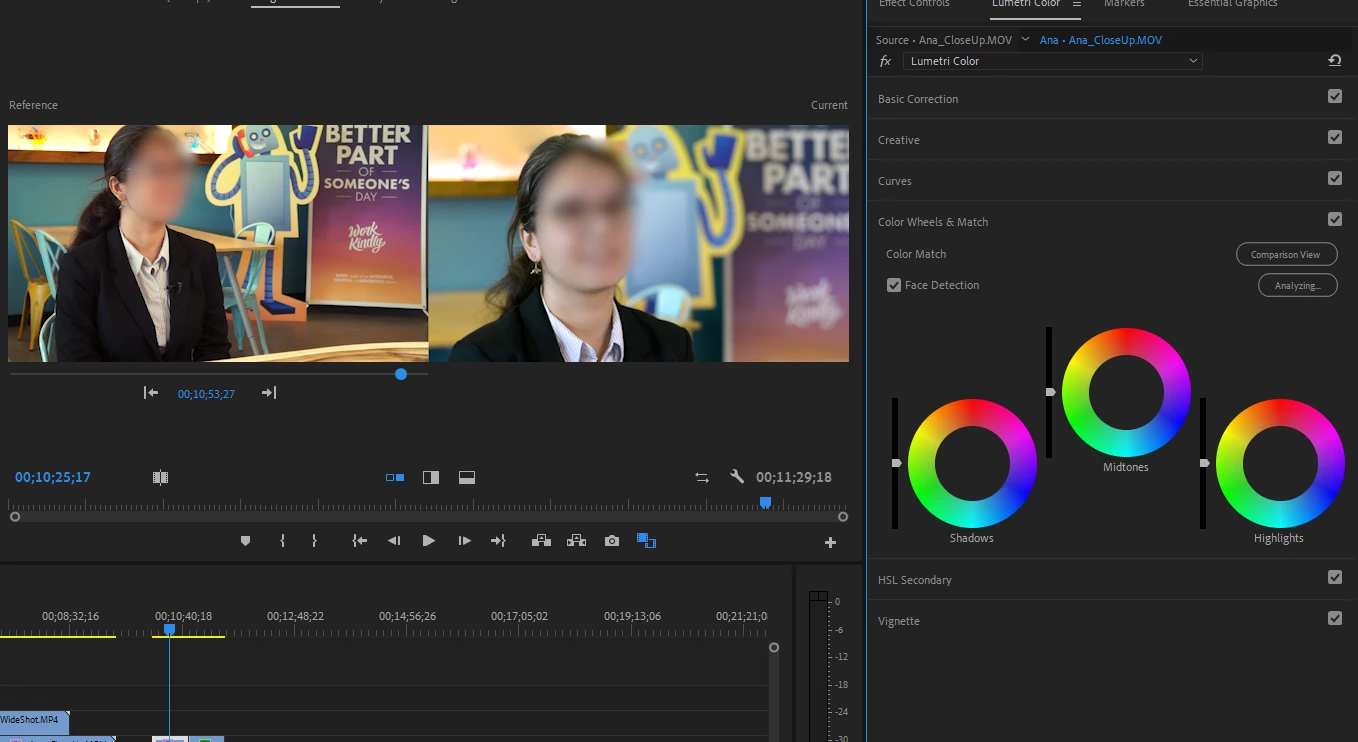Image resolution: width=1358 pixels, height=742 pixels.
Task: Open program monitor settings wrench
Action: click(x=737, y=477)
